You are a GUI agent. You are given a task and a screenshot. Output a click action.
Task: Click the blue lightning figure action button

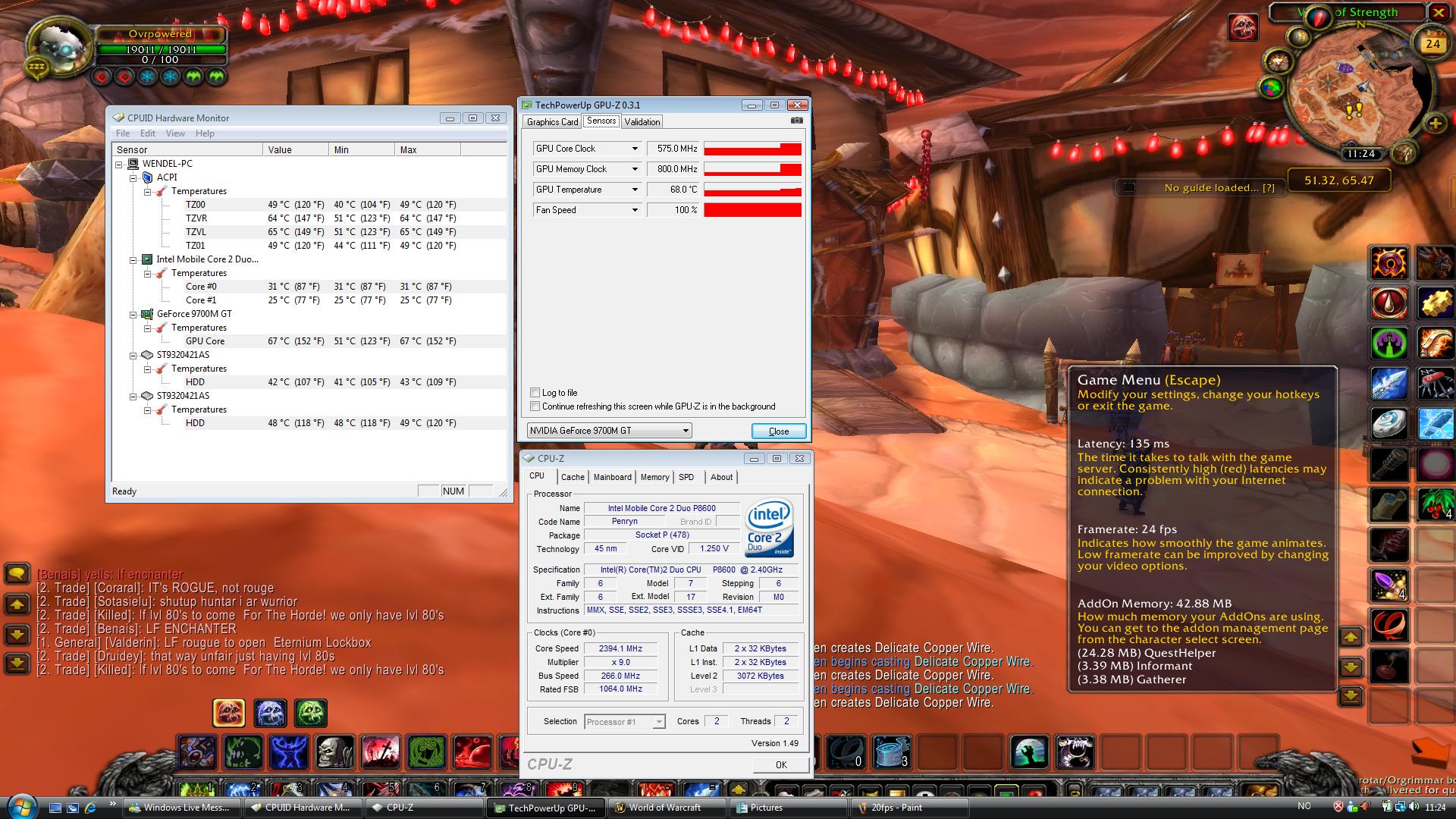[x=289, y=752]
